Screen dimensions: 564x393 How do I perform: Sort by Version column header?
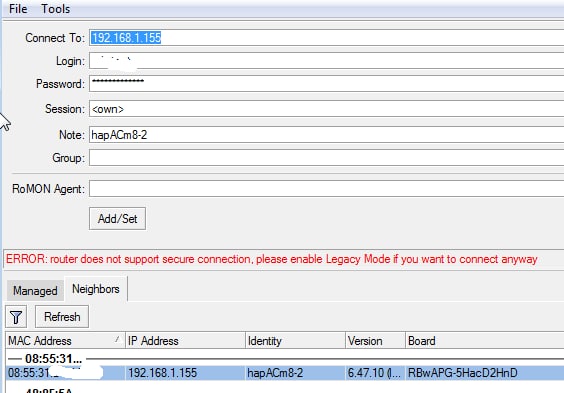click(x=375, y=341)
